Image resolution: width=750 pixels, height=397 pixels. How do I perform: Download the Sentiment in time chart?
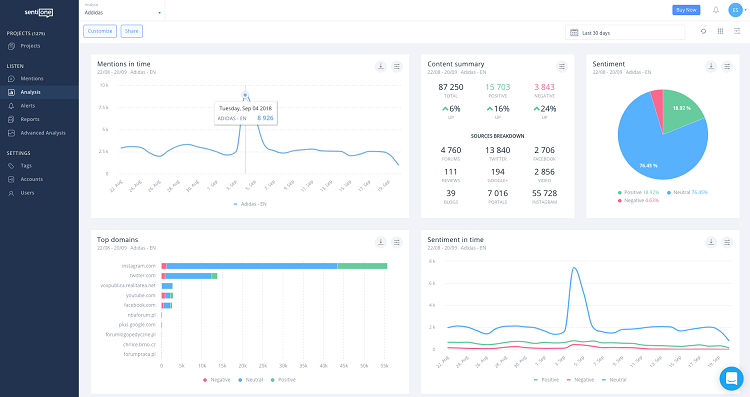point(711,243)
